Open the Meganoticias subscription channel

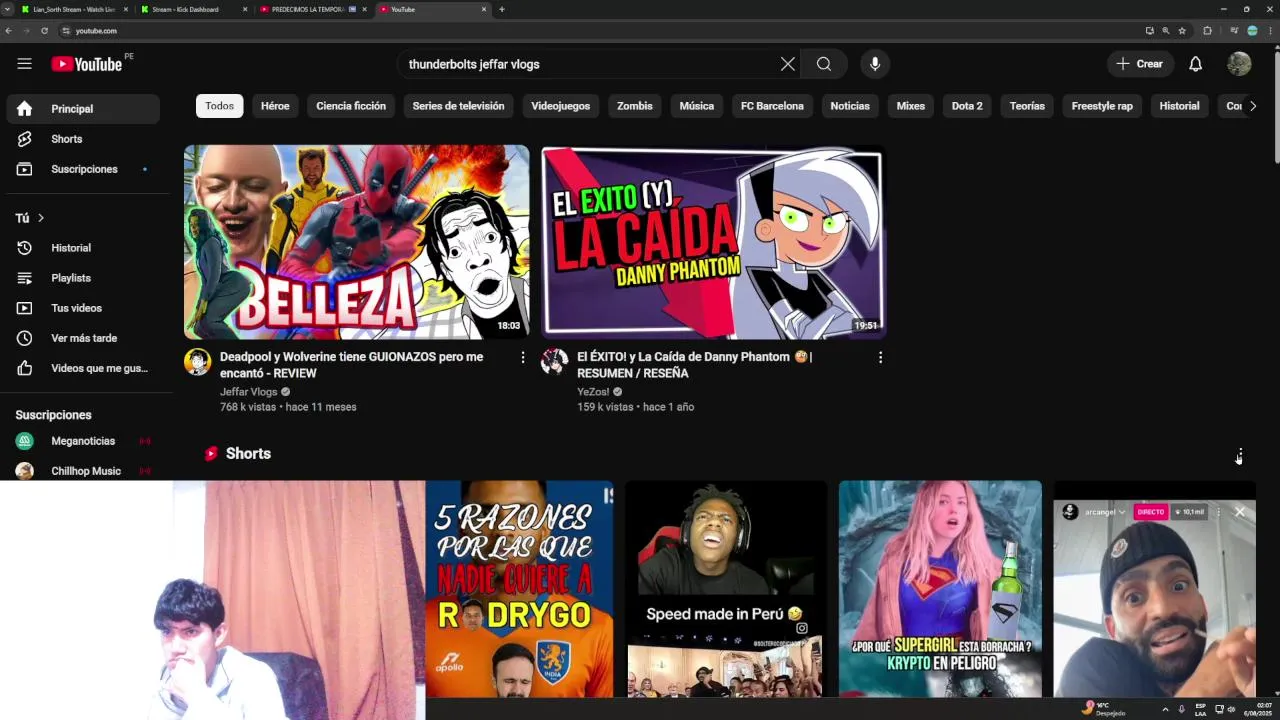pyautogui.click(x=83, y=441)
